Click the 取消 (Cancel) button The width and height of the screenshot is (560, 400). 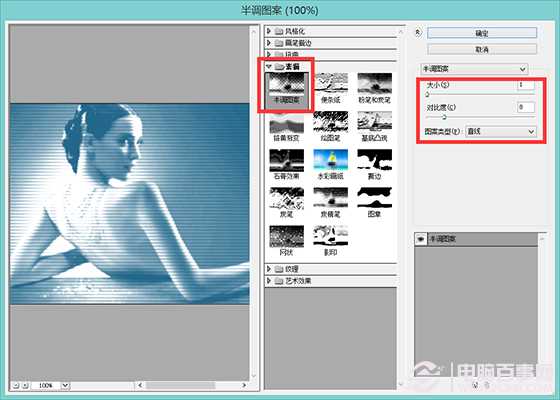click(x=482, y=49)
